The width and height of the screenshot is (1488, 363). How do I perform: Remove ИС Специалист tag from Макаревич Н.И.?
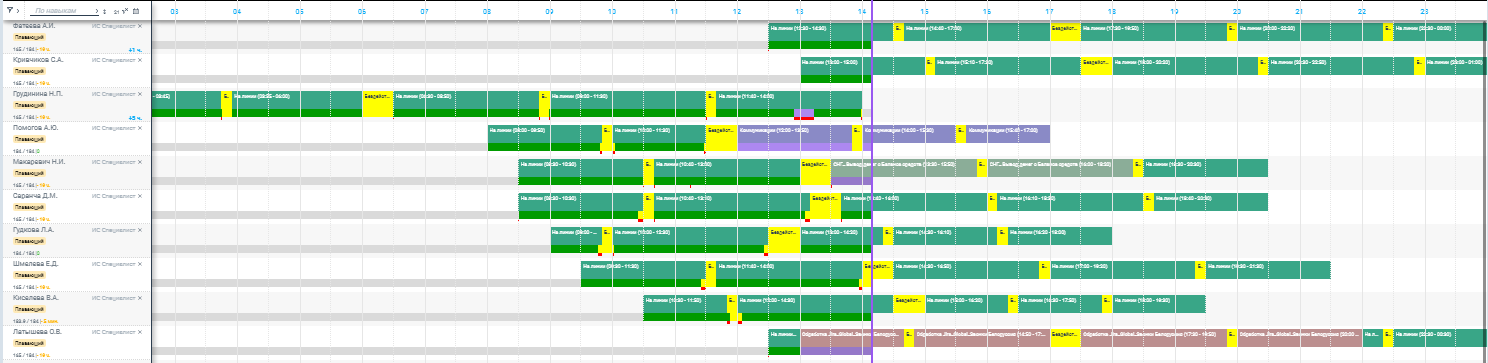tap(140, 162)
